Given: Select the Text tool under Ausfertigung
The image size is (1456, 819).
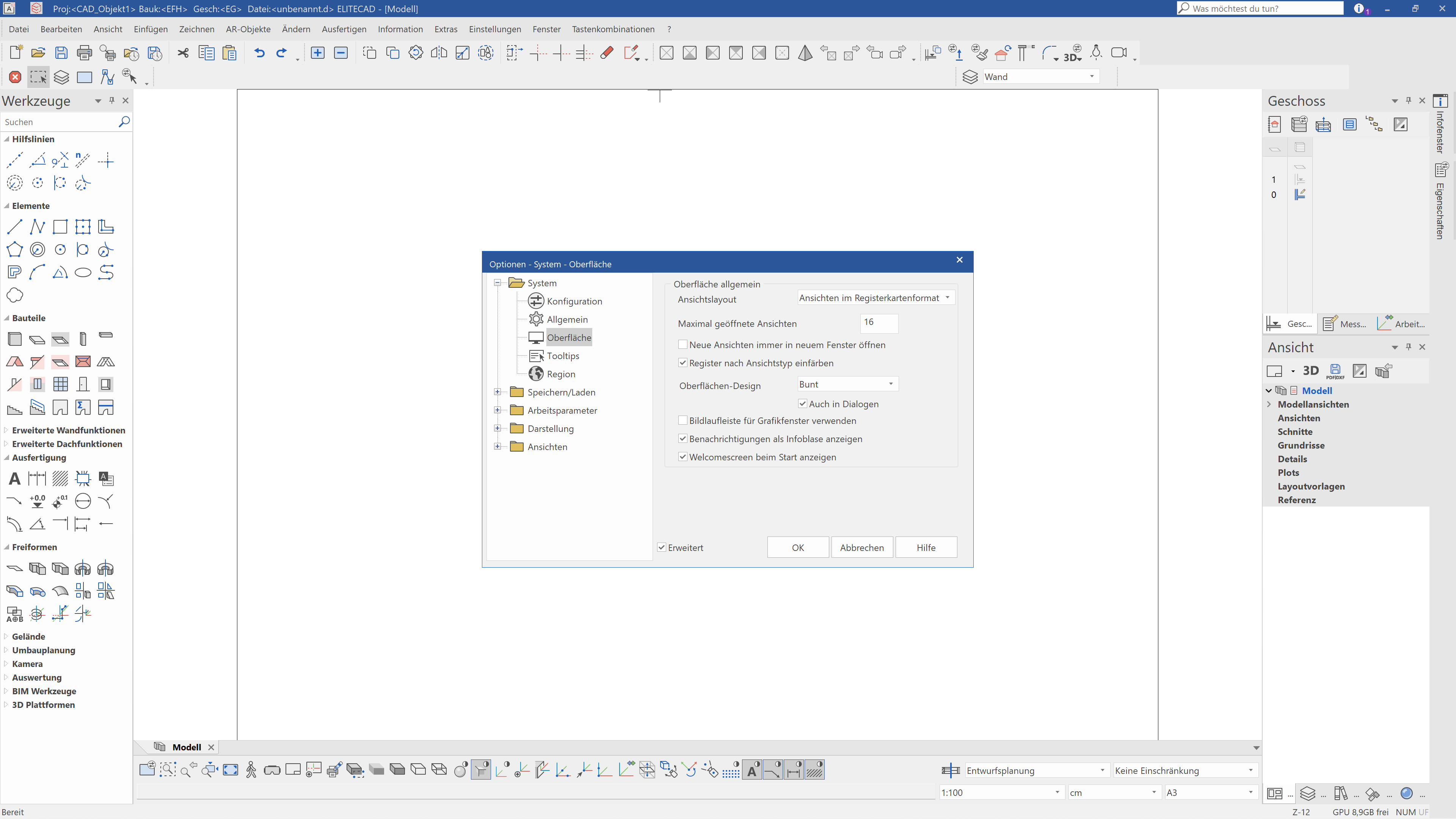Looking at the screenshot, I should [15, 479].
